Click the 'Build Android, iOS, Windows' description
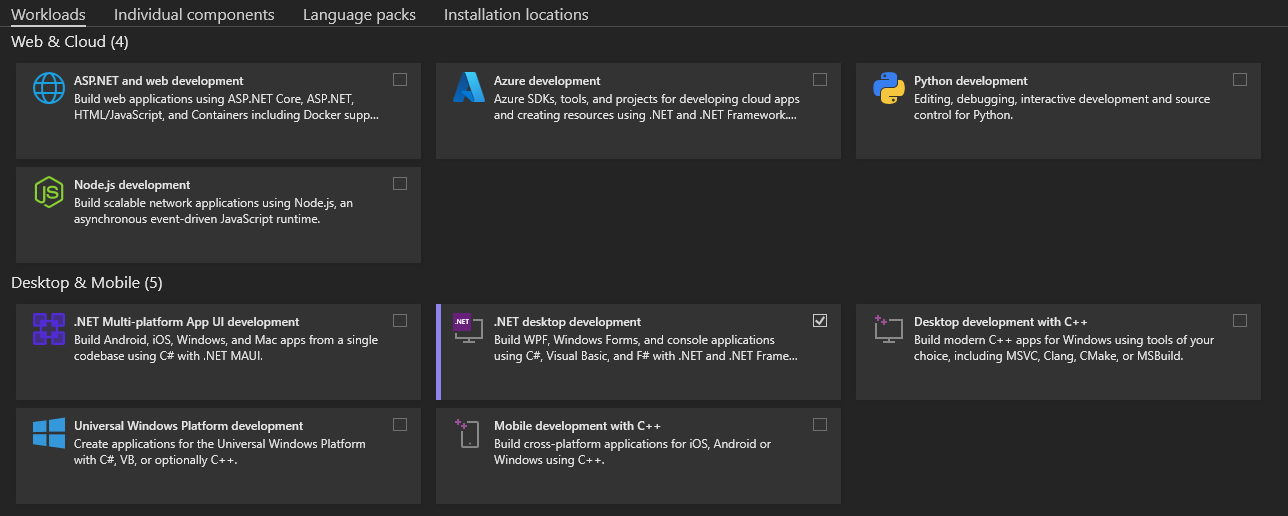The height and width of the screenshot is (516, 1288). (x=226, y=348)
